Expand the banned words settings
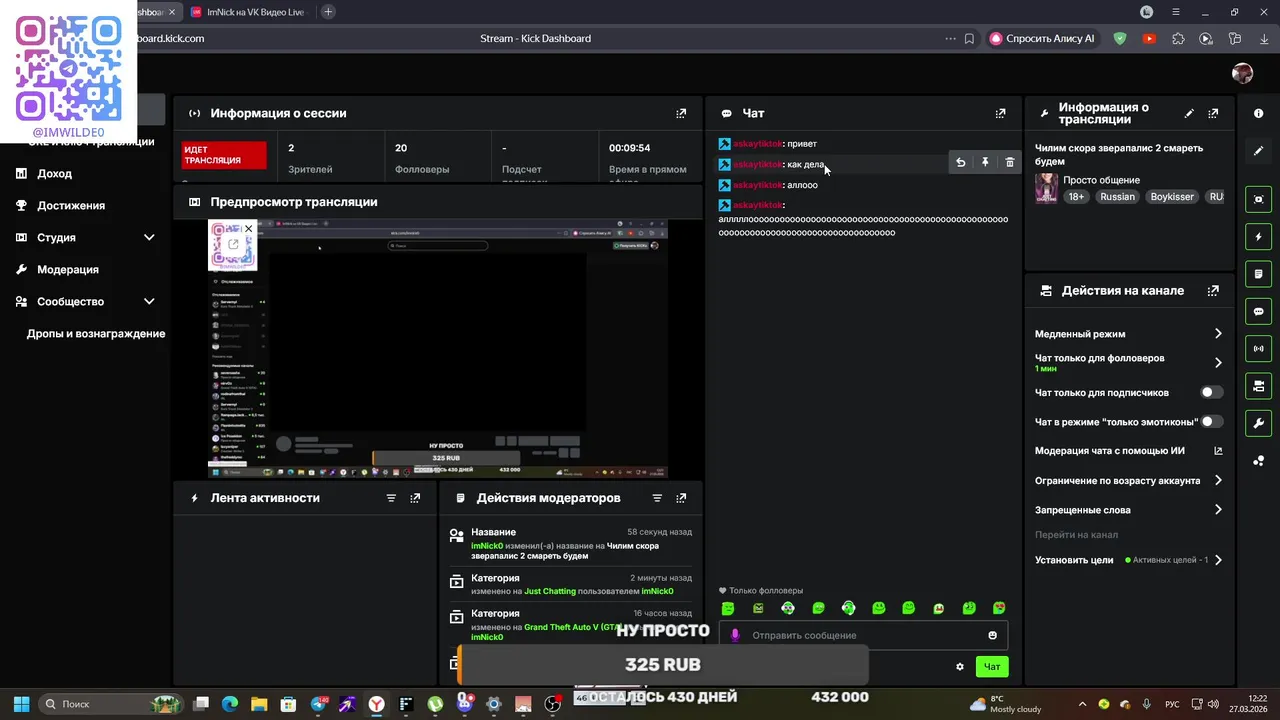 [x=1217, y=510]
